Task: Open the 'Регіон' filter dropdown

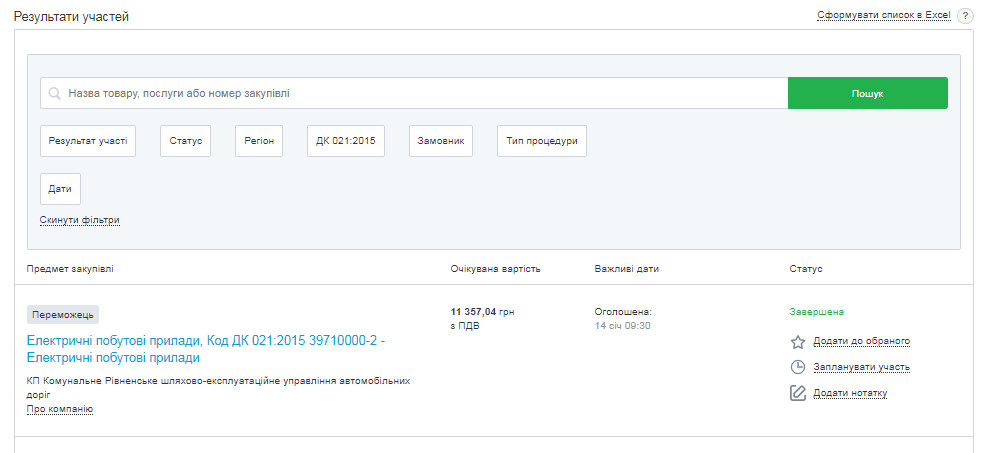Action: pos(259,141)
